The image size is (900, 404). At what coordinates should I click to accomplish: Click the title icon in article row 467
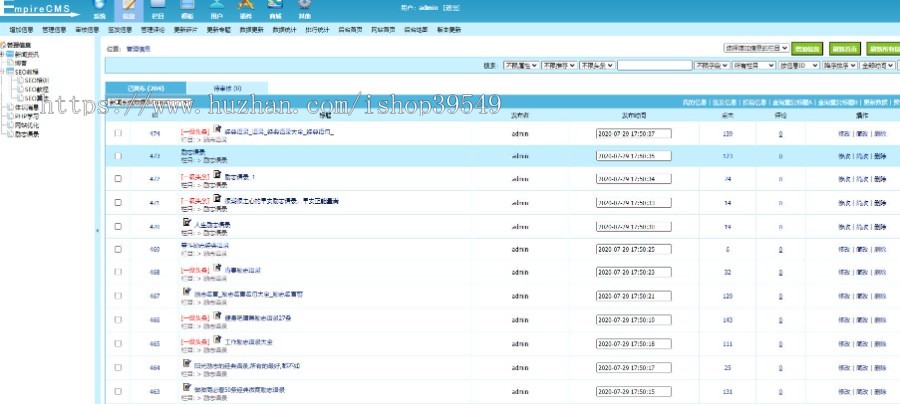(x=187, y=292)
